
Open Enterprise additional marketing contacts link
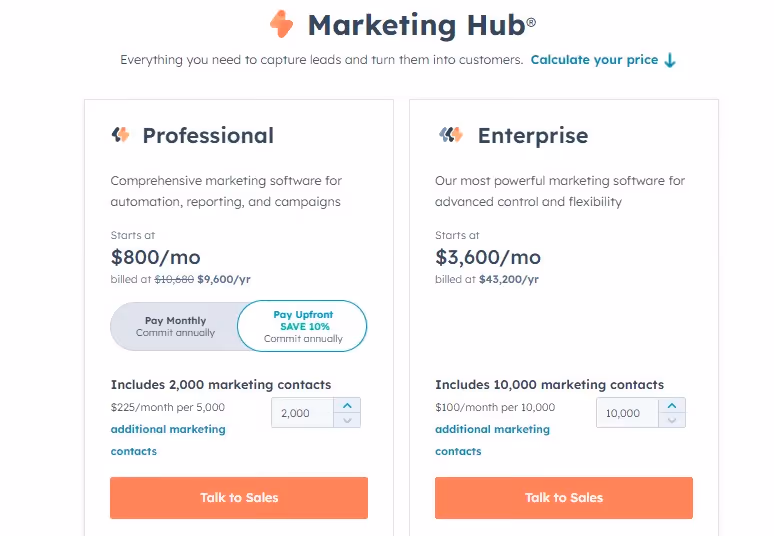[492, 440]
